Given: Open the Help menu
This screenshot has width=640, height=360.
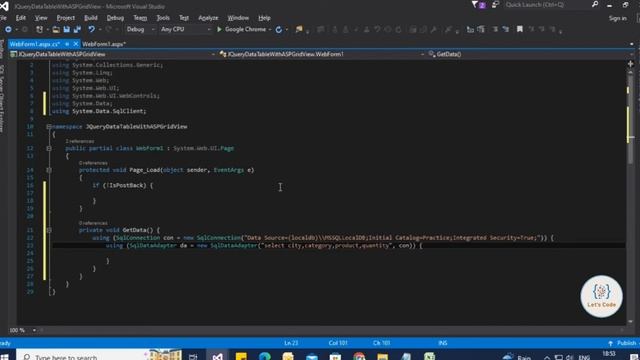Looking at the screenshot, I should [x=264, y=18].
